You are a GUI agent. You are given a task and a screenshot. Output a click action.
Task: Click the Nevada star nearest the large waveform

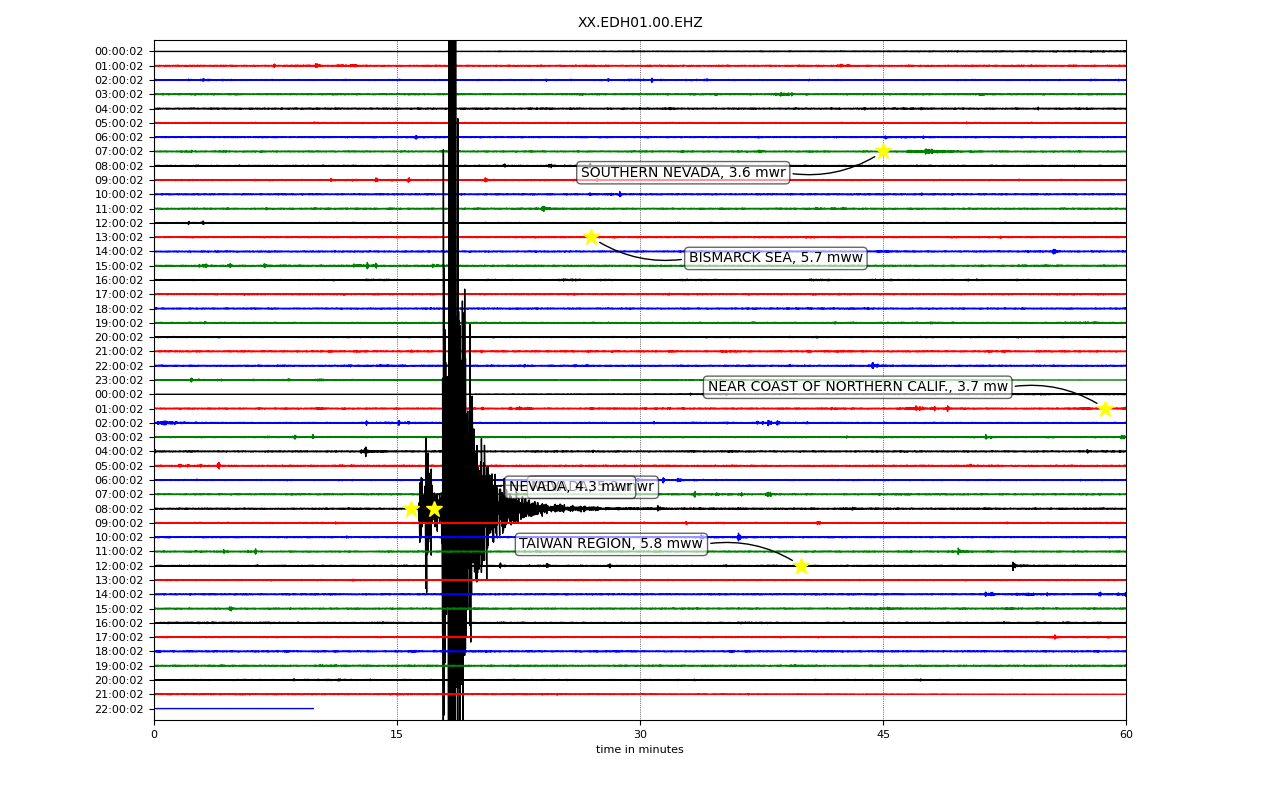coord(434,509)
